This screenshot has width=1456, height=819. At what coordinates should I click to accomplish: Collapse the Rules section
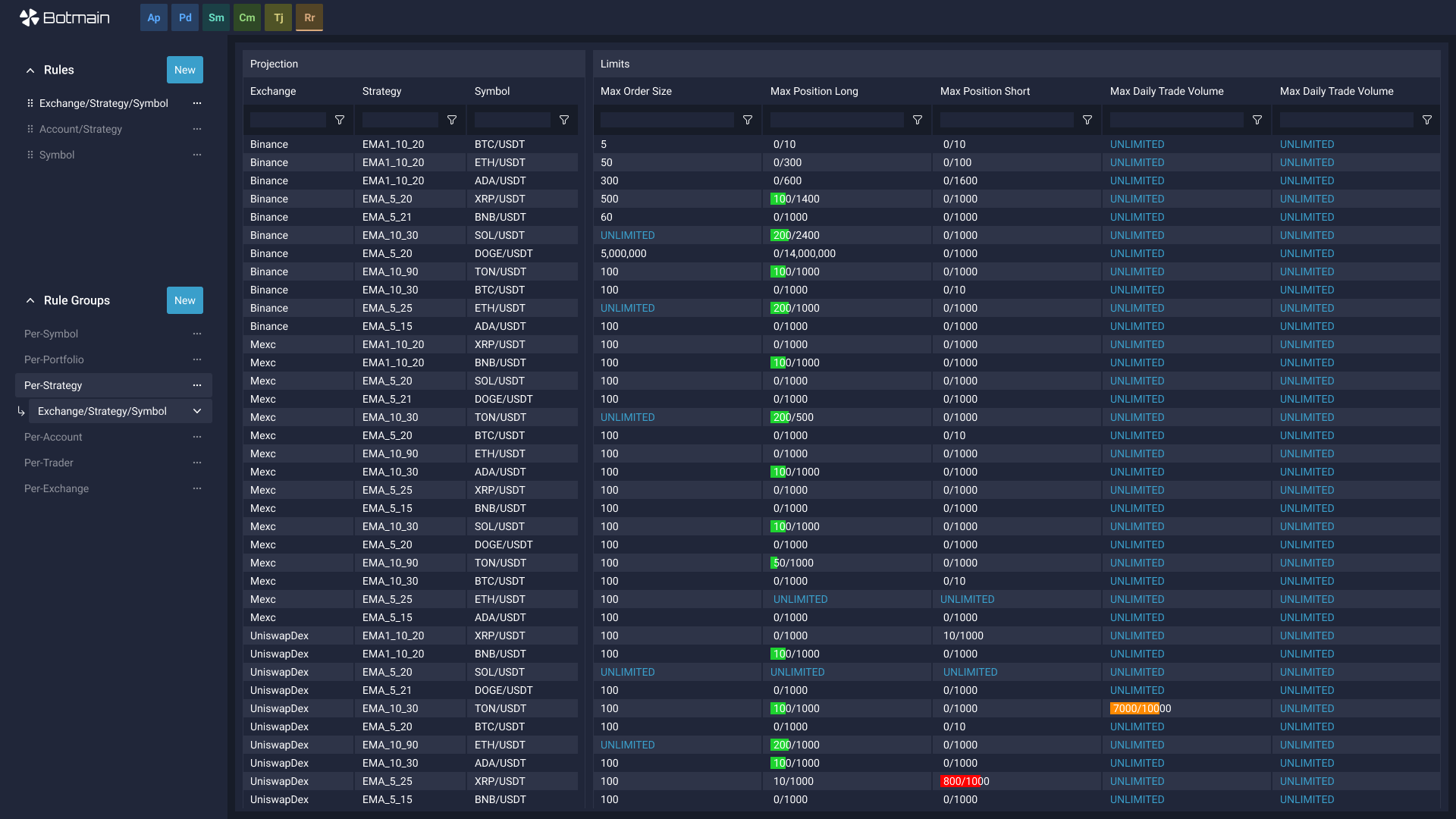[30, 70]
